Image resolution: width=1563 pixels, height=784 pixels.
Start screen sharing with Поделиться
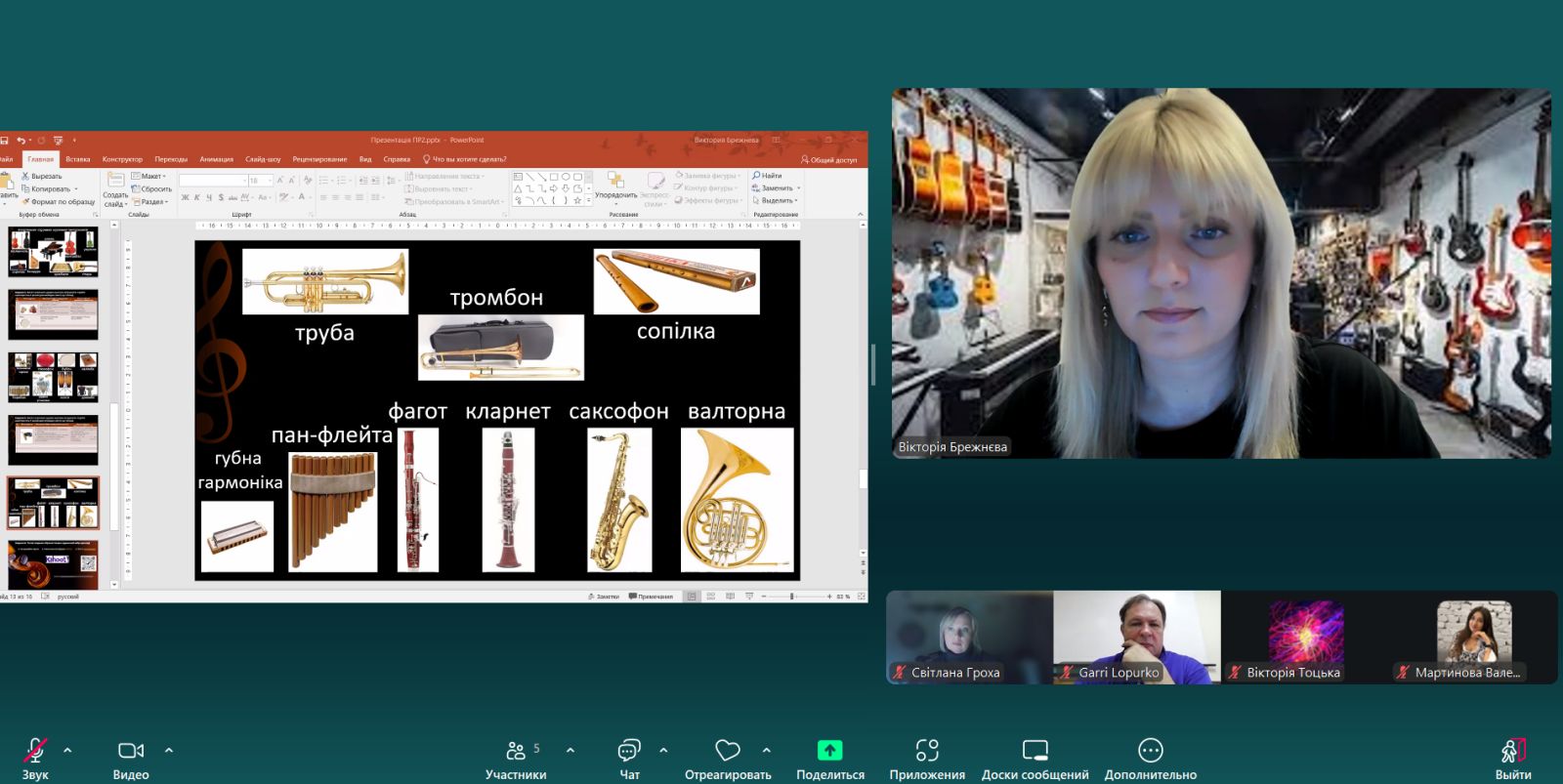829,752
